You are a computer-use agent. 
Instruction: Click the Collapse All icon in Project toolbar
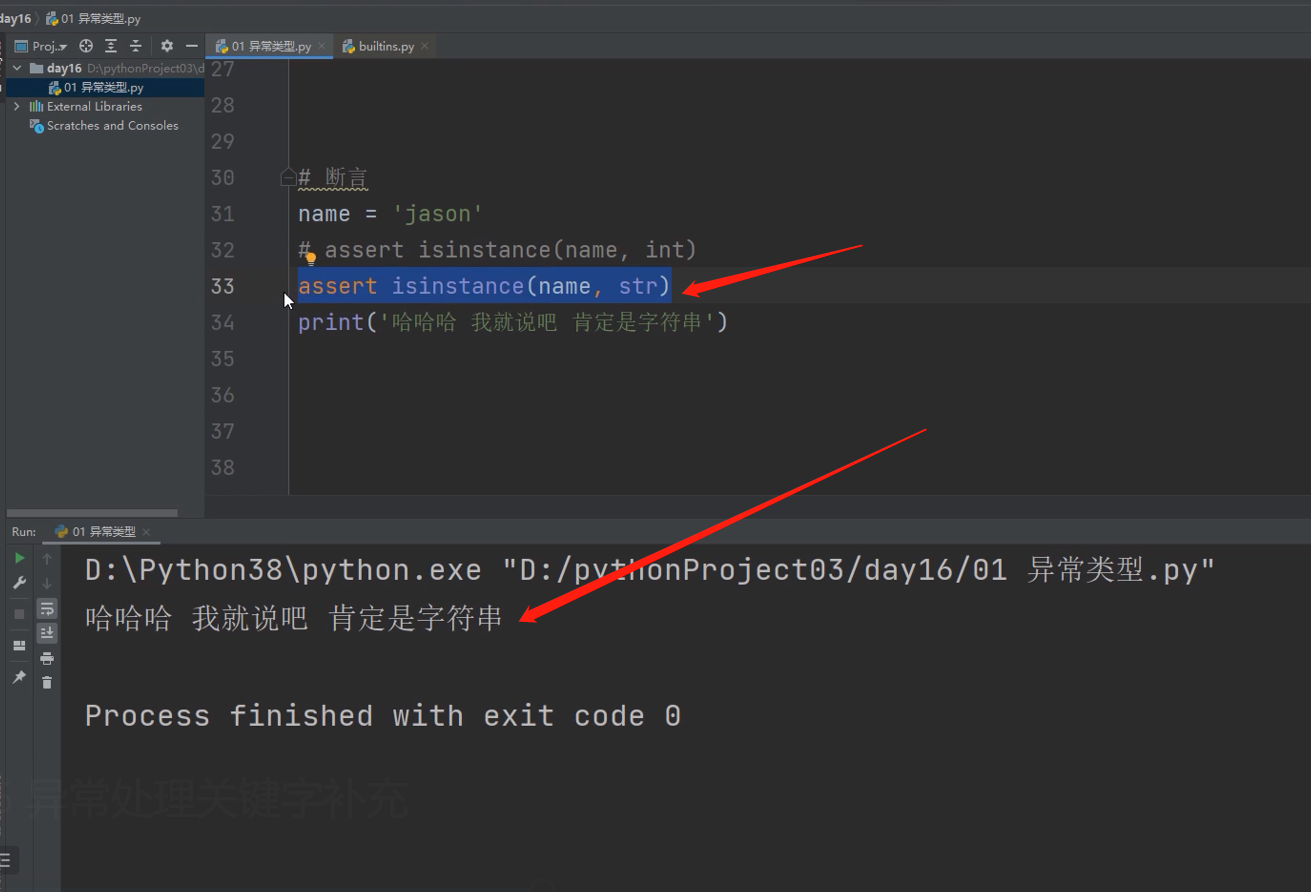[136, 46]
